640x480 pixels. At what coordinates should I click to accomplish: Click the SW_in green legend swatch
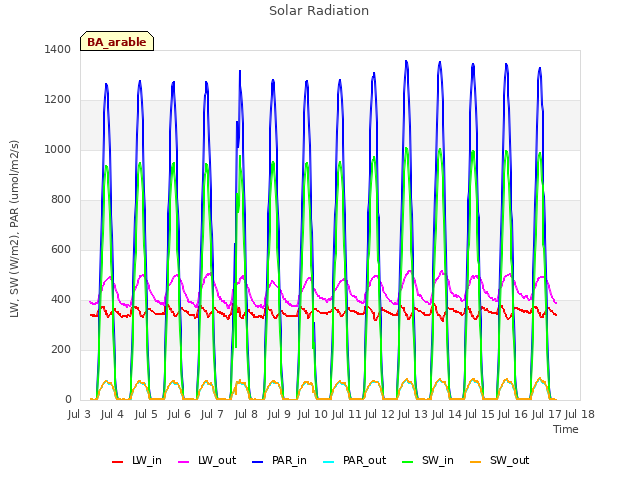point(408,462)
